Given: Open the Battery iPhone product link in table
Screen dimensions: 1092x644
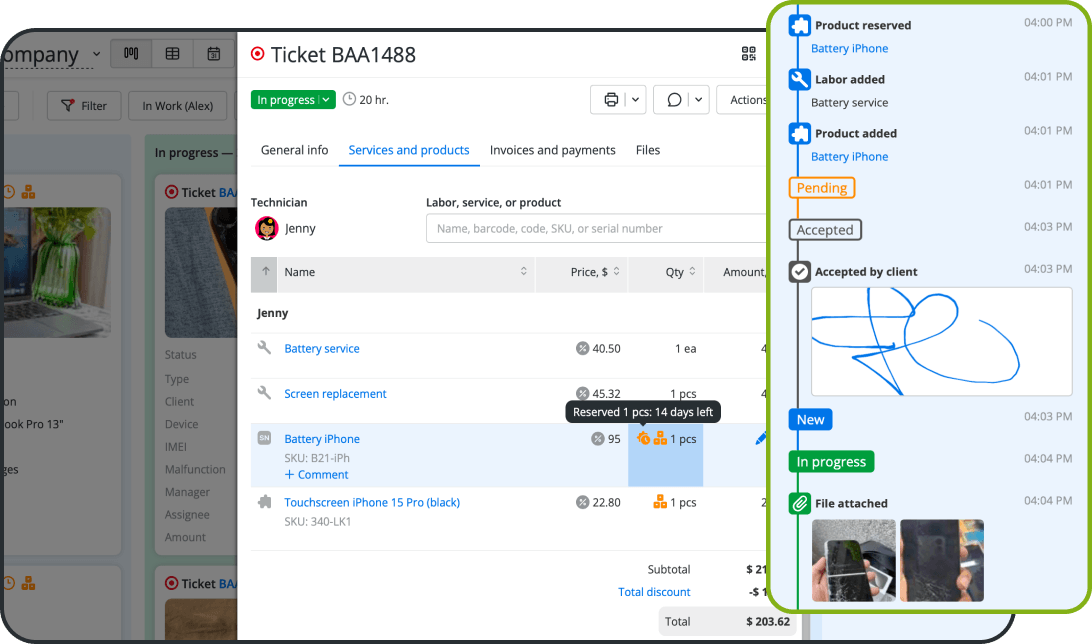Looking at the screenshot, I should click(x=322, y=439).
